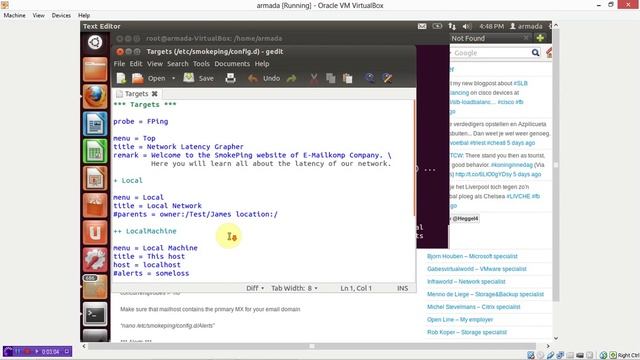This screenshot has width=640, height=360.
Task: Open the armada user menu
Action: coord(526,26)
